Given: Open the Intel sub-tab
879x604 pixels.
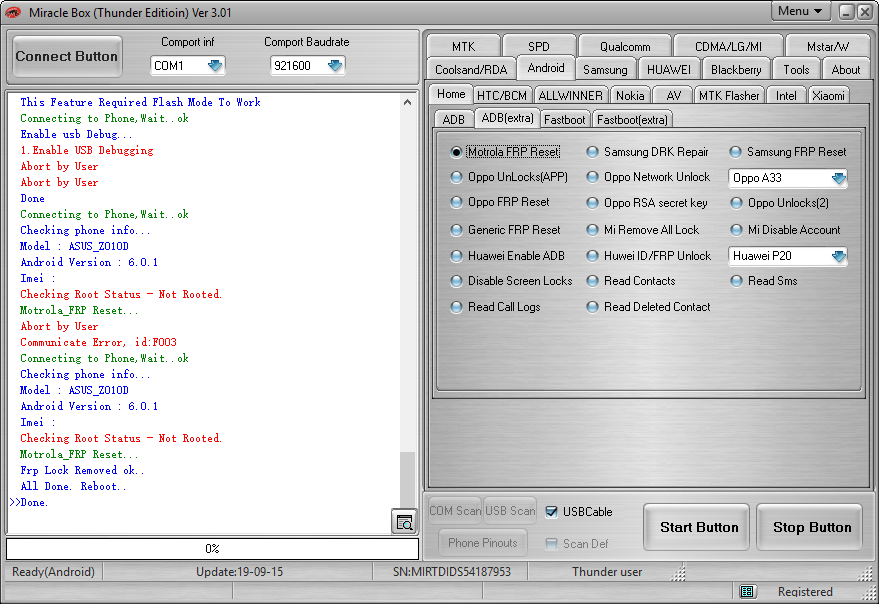Looking at the screenshot, I should [x=786, y=95].
